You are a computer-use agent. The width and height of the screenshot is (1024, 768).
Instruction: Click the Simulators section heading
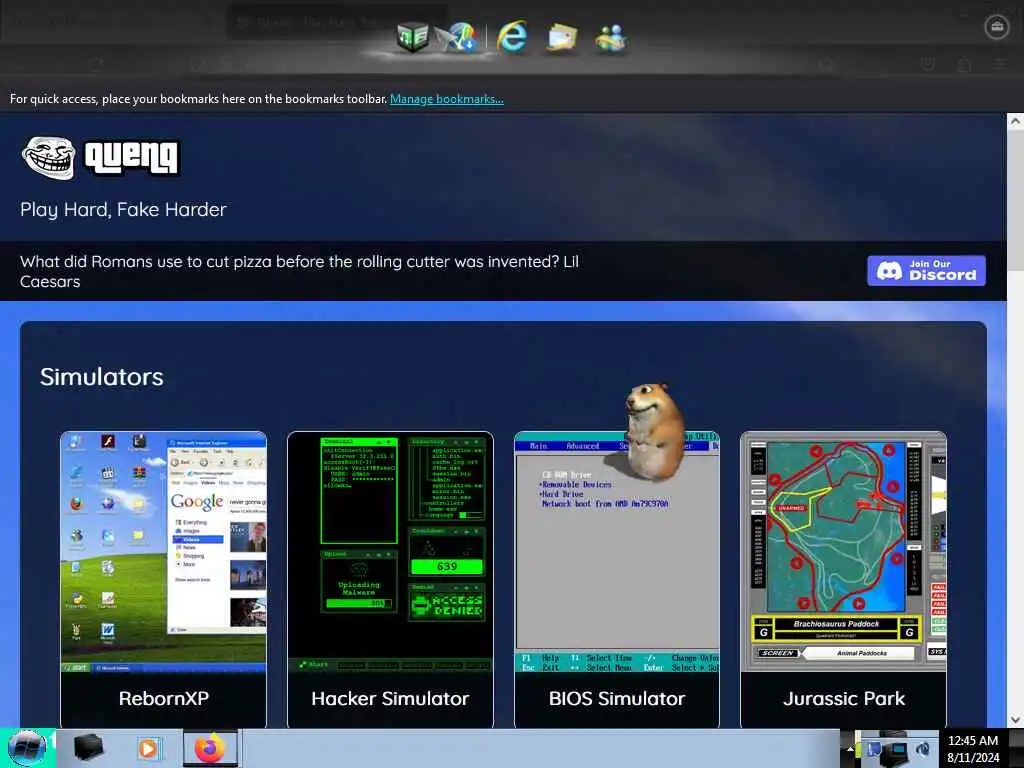pos(102,377)
